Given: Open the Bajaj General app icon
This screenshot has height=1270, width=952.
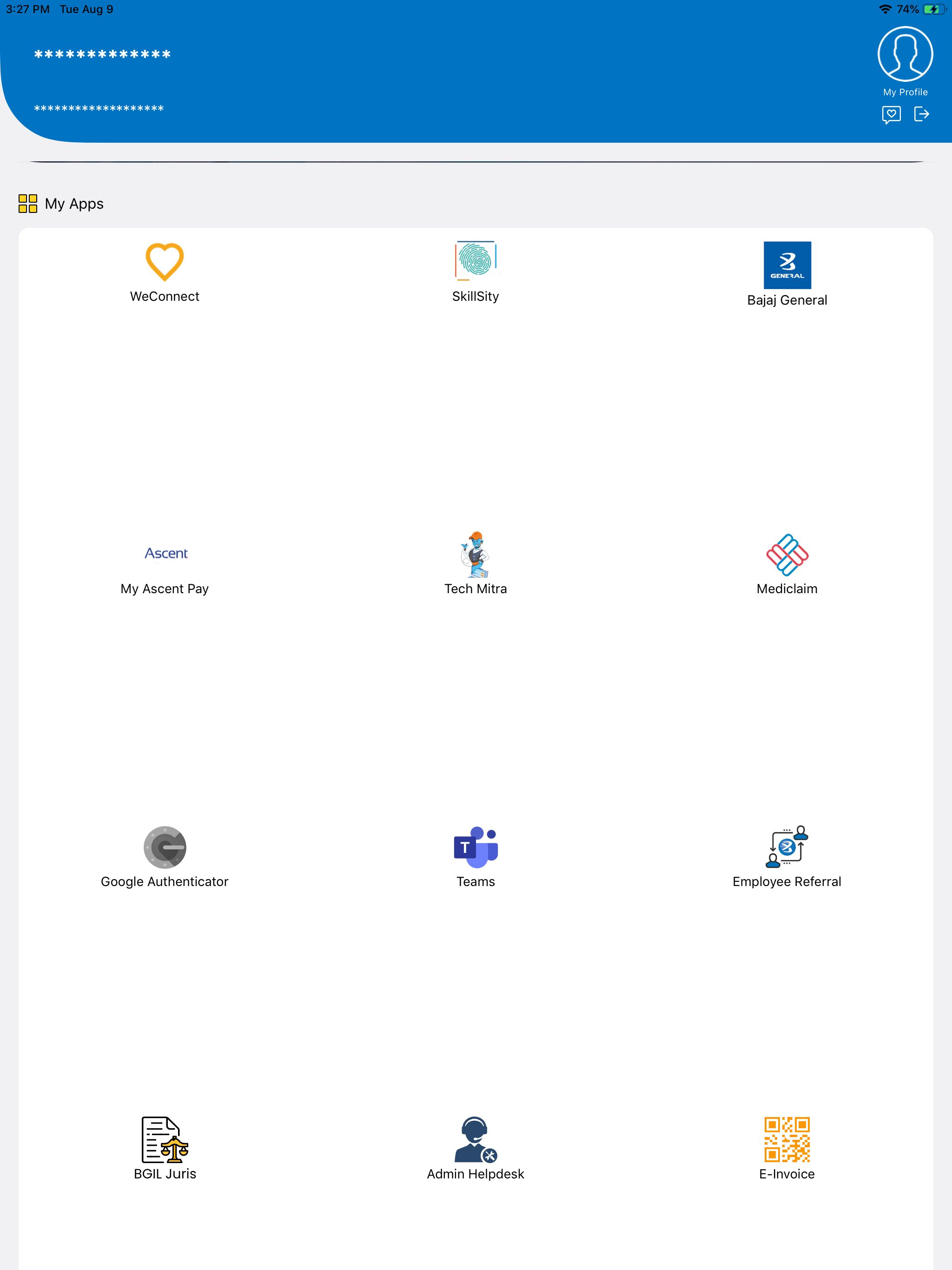Looking at the screenshot, I should coord(787,265).
